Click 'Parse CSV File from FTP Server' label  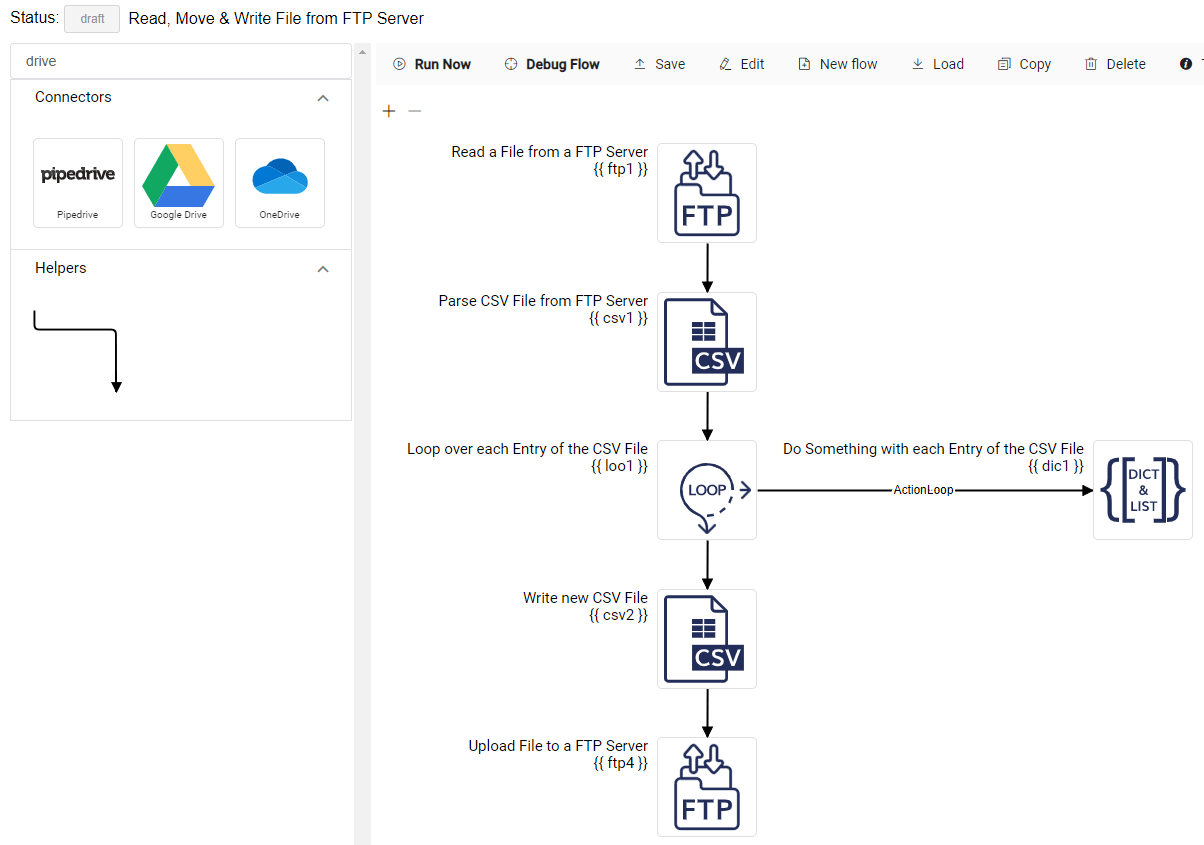pos(543,301)
